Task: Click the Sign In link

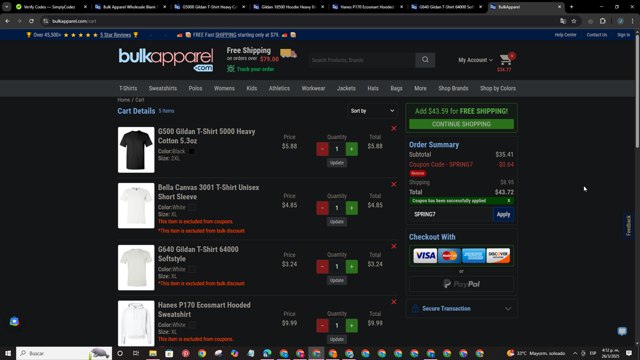Action: [623, 35]
